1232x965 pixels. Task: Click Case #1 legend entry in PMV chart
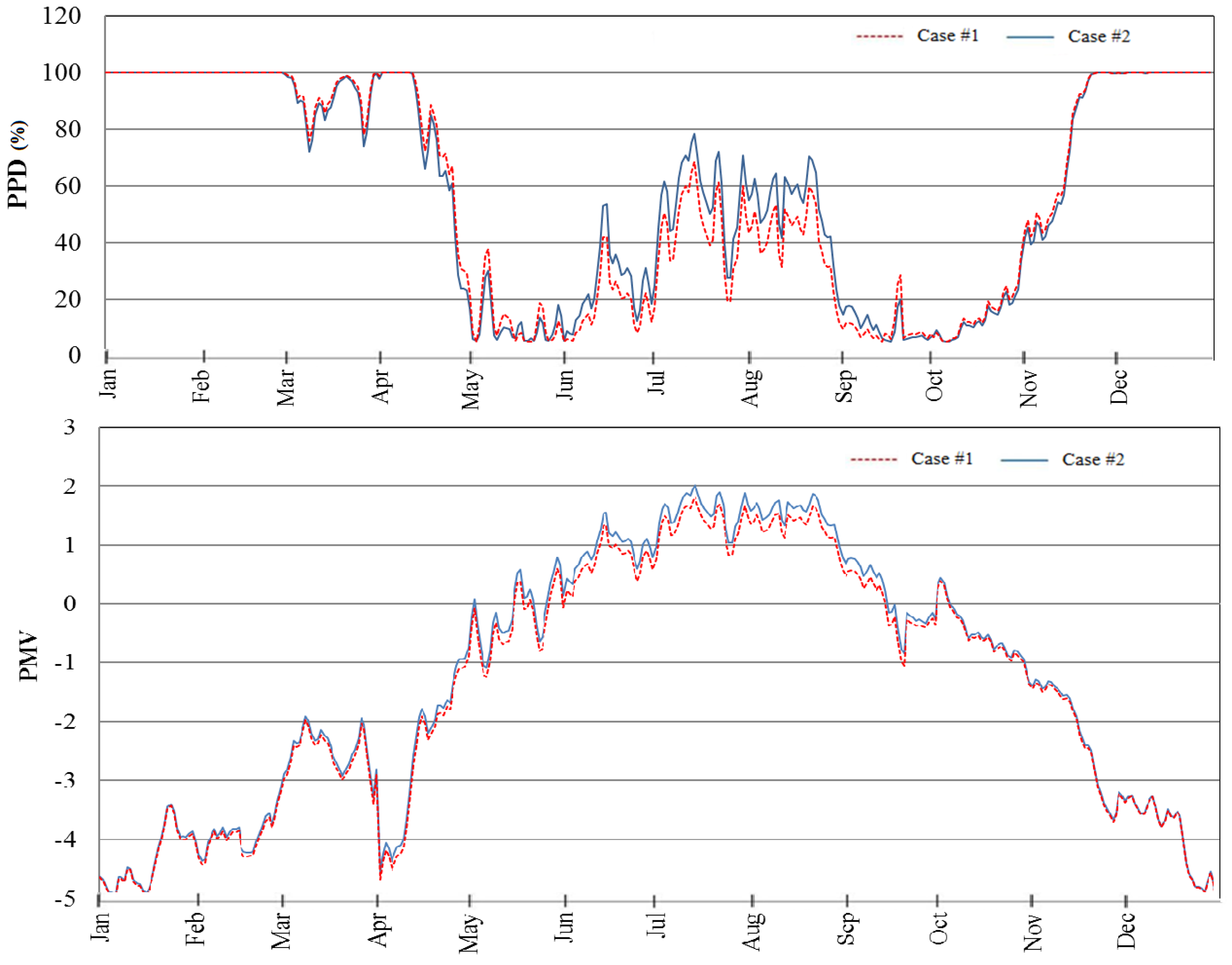pyautogui.click(x=942, y=459)
